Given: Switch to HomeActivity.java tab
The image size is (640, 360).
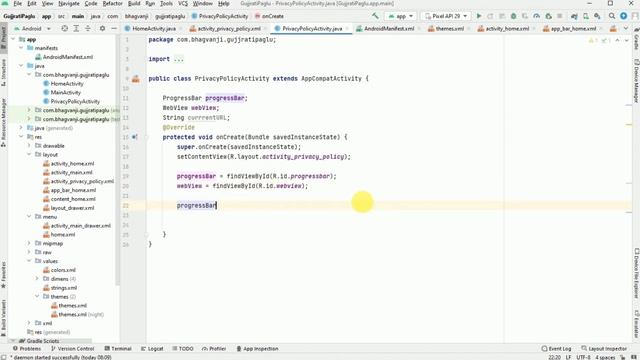Looking at the screenshot, I should (154, 29).
